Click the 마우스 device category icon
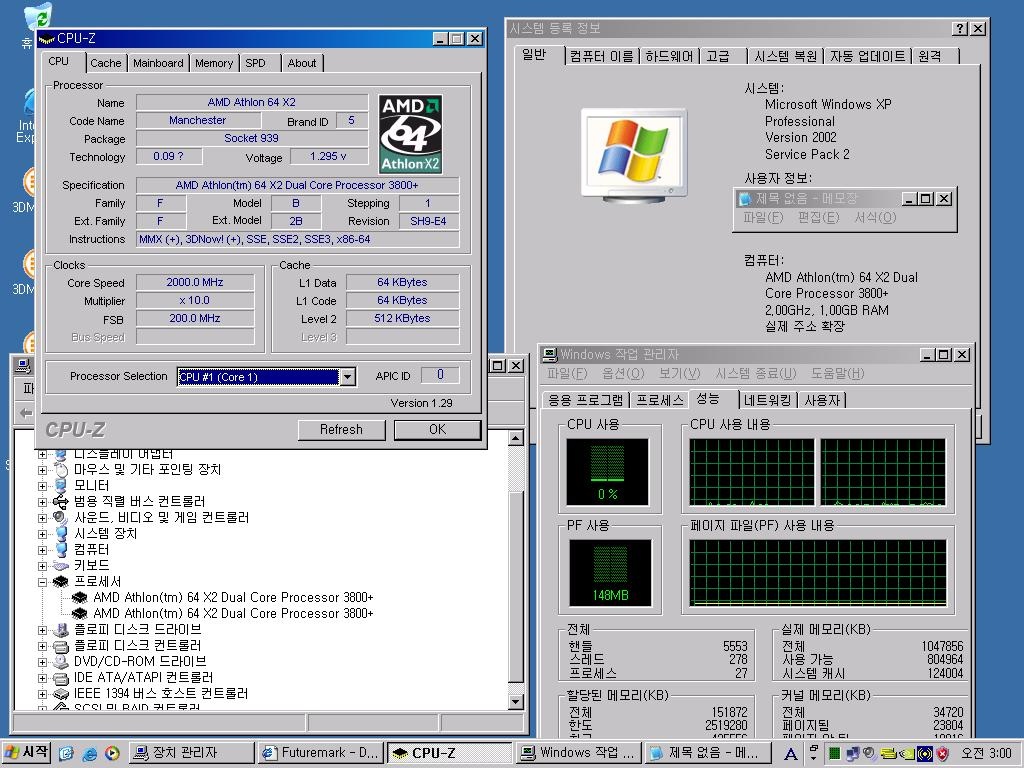Image resolution: width=1024 pixels, height=768 pixels. 61,470
